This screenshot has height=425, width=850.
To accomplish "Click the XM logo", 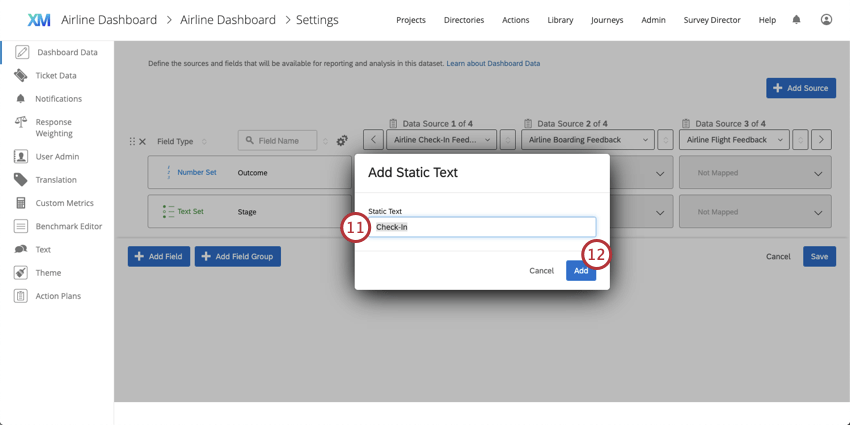I will 39,20.
